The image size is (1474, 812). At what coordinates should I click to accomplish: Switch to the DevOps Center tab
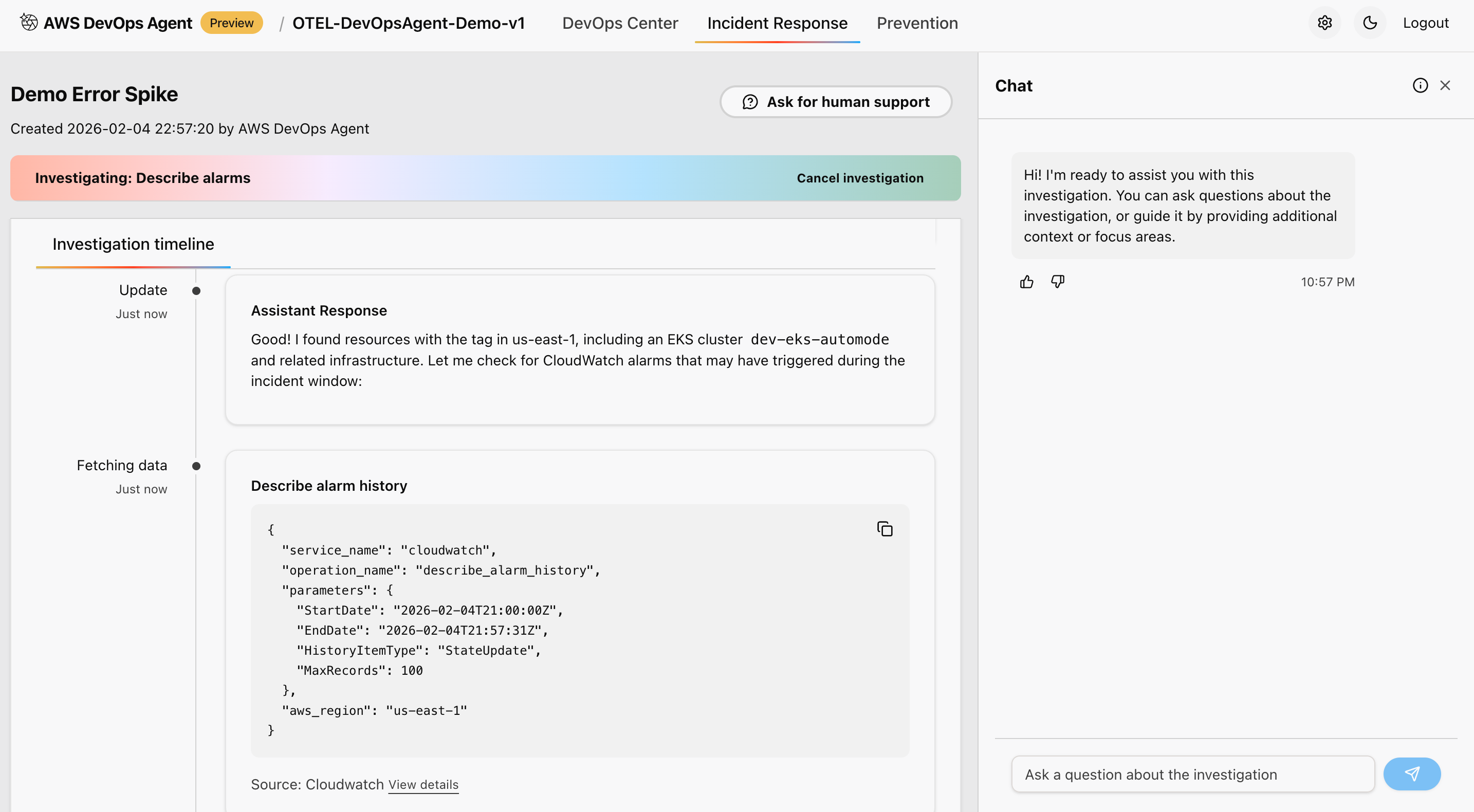click(620, 23)
